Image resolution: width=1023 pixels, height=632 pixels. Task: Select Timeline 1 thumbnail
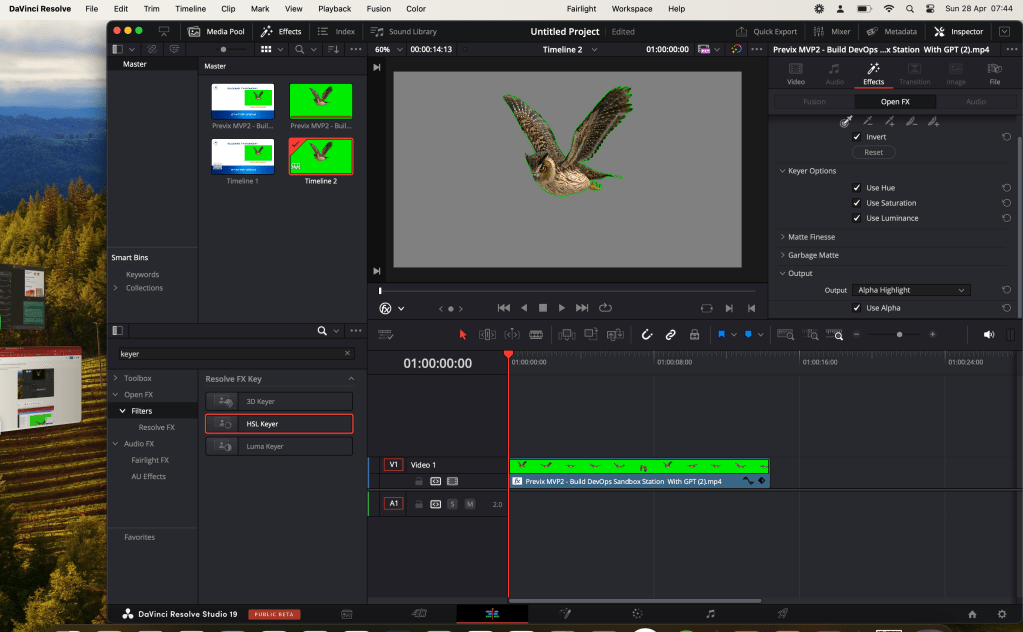tap(243, 157)
